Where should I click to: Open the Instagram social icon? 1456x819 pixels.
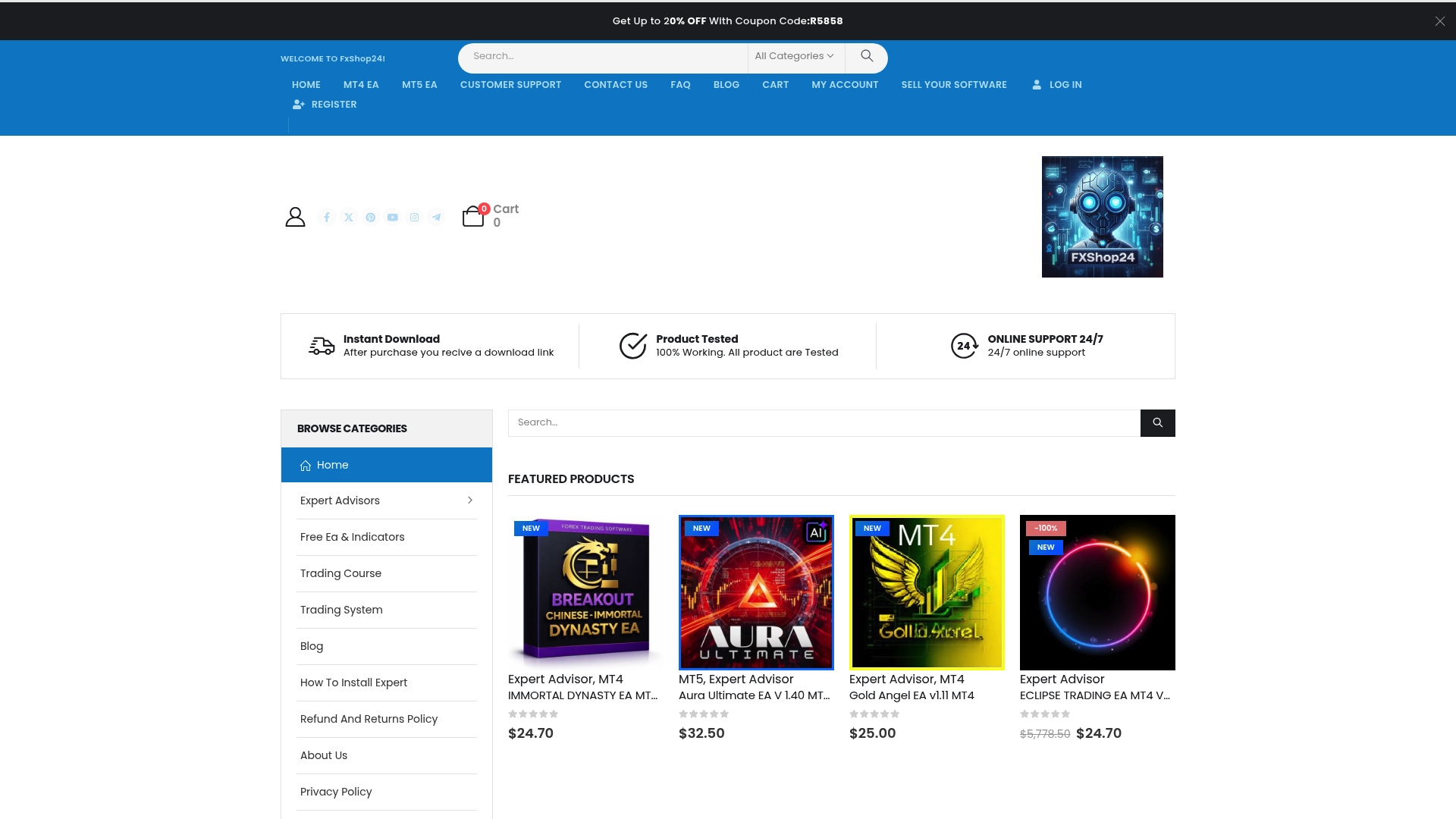[x=414, y=217]
